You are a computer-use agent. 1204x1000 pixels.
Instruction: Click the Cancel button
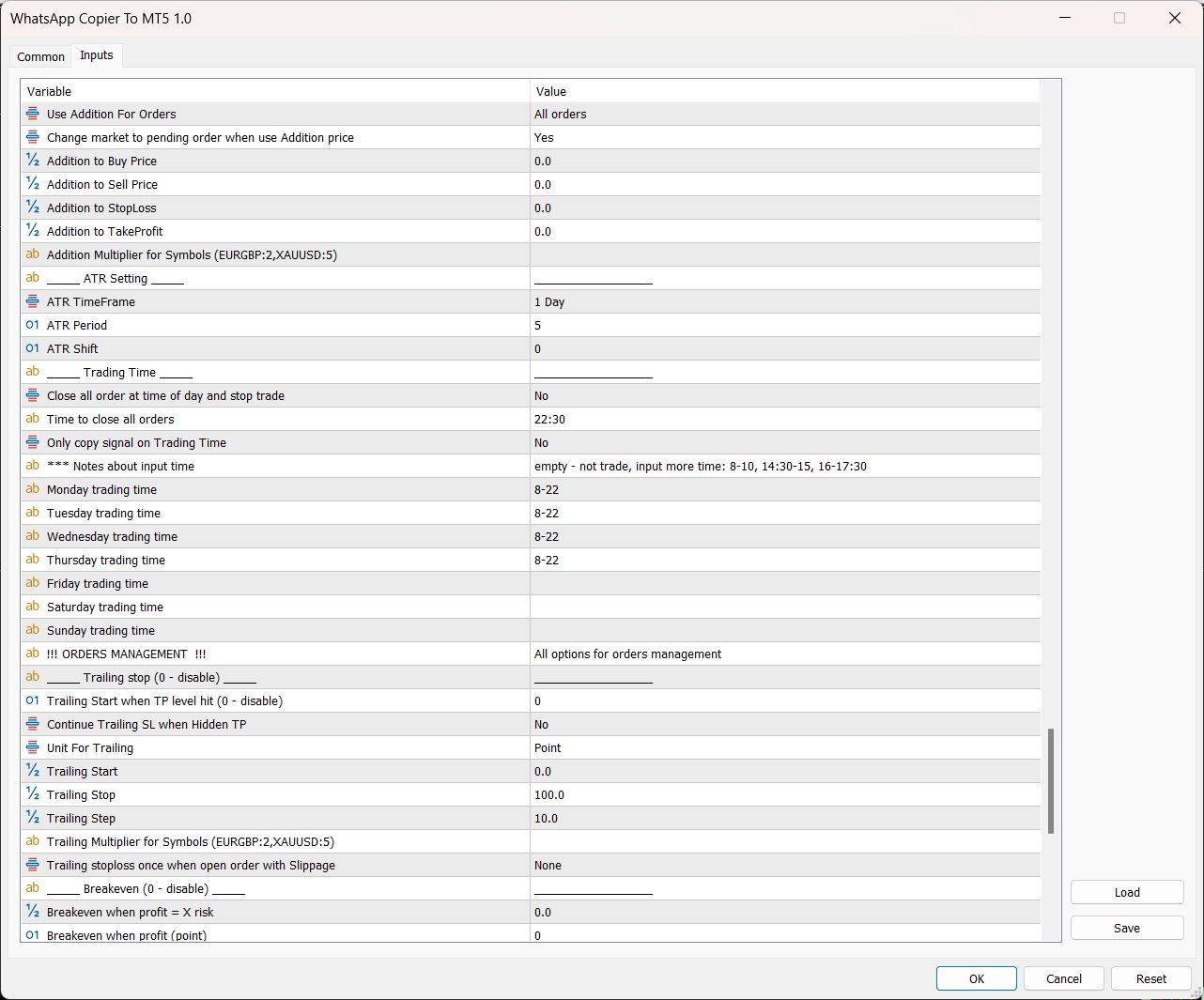(1064, 978)
